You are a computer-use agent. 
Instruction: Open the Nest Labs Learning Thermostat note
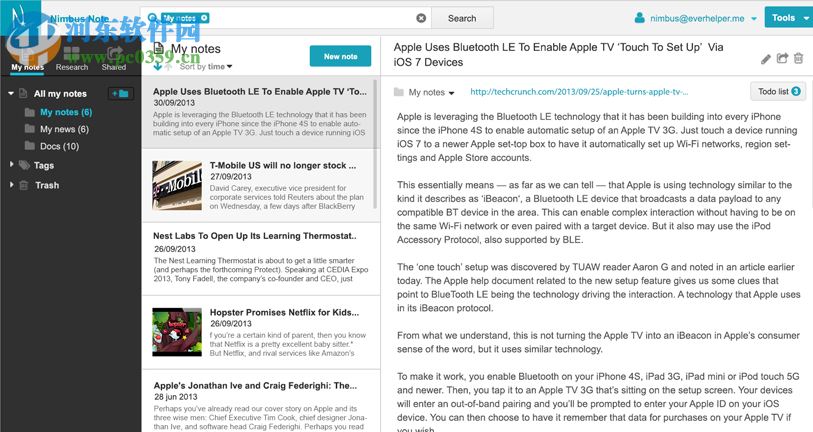tap(261, 258)
